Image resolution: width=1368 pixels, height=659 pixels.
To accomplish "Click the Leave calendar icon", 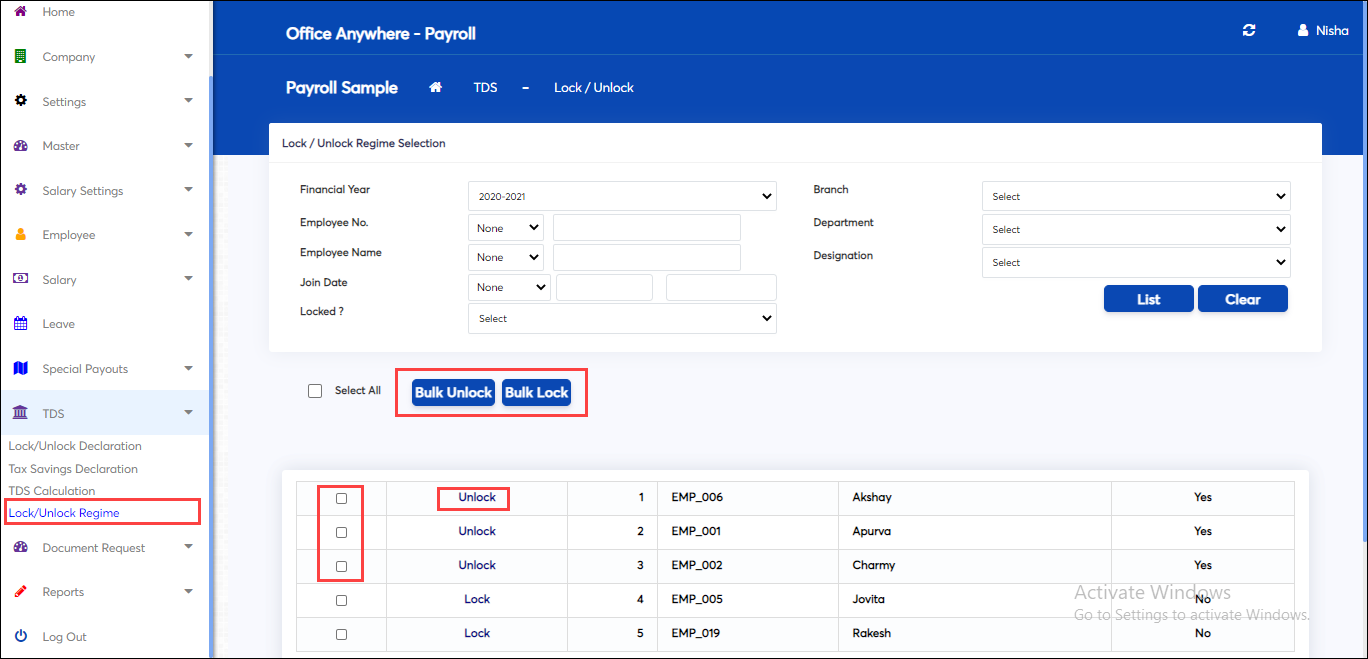I will [20, 324].
